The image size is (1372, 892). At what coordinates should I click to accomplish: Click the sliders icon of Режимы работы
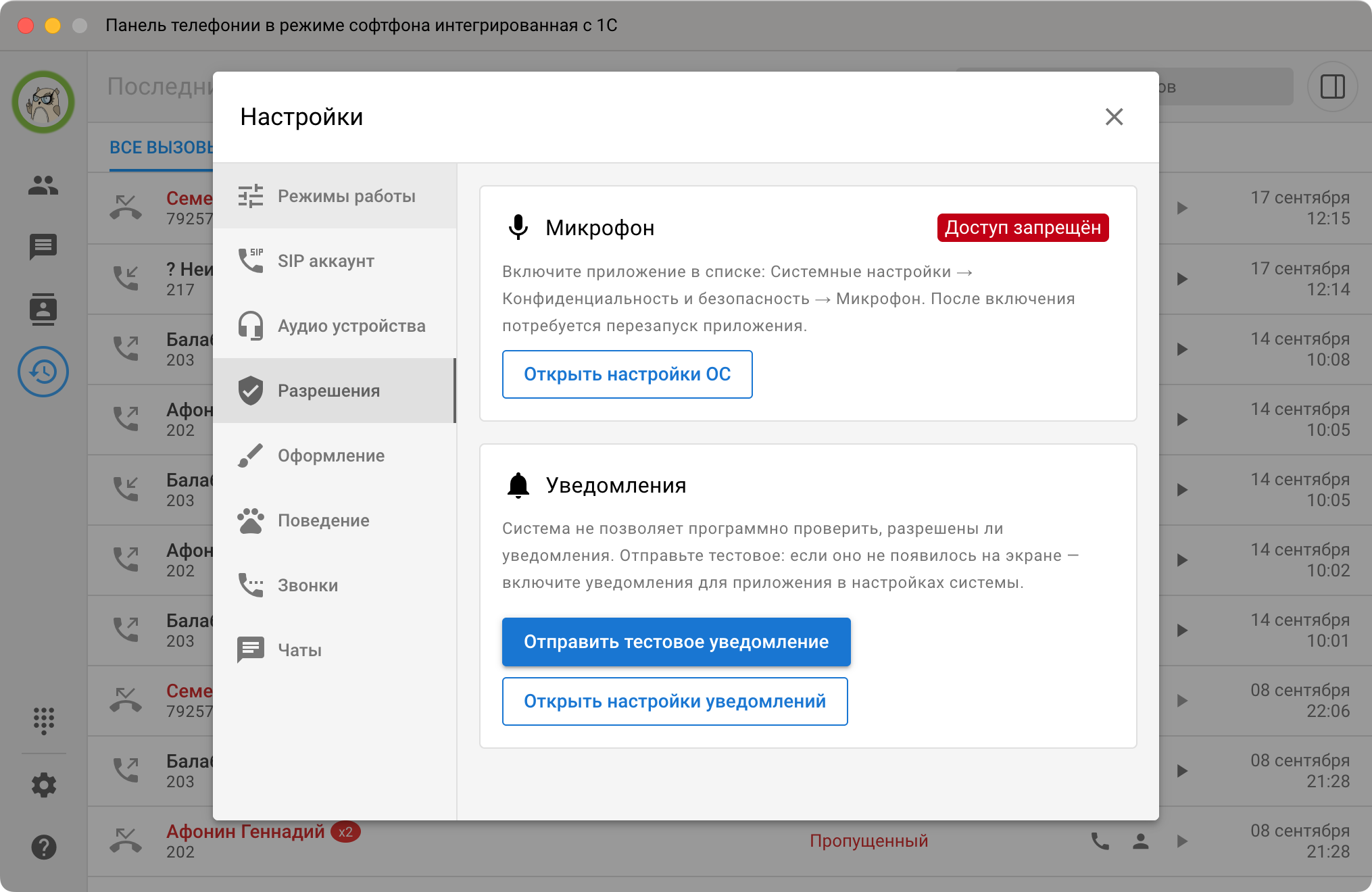(250, 196)
